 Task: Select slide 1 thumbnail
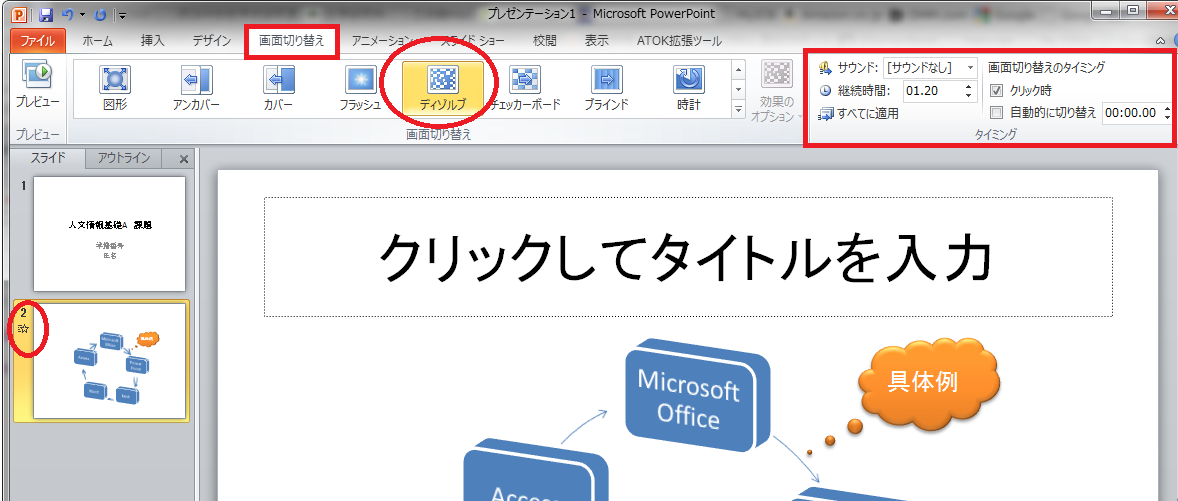click(110, 234)
